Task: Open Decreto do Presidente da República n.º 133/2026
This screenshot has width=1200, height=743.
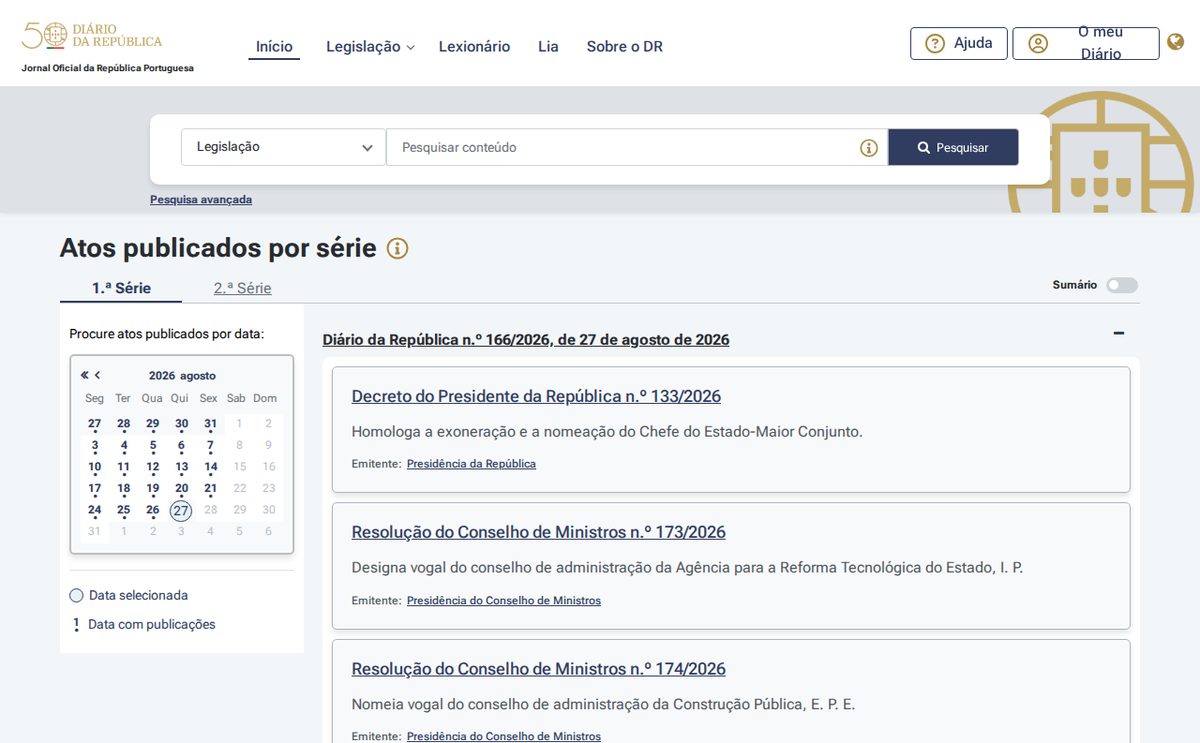Action: [x=536, y=396]
